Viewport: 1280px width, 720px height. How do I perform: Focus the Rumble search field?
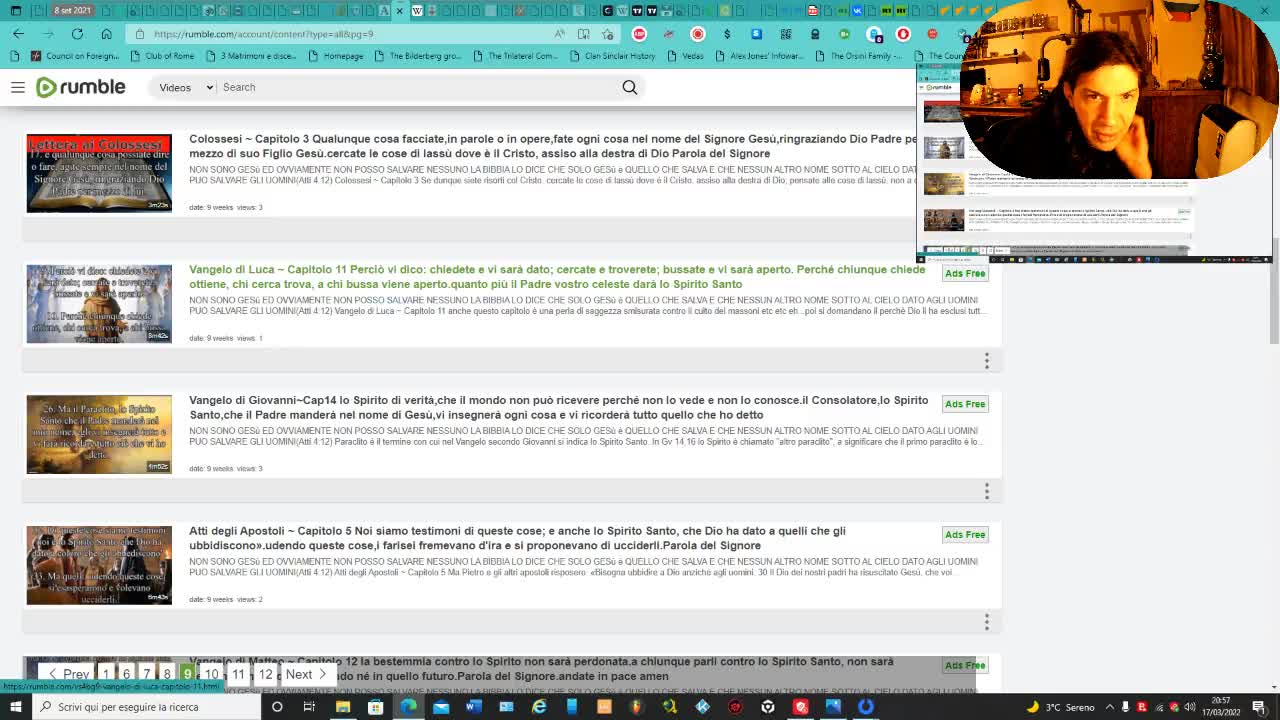tap(415, 87)
